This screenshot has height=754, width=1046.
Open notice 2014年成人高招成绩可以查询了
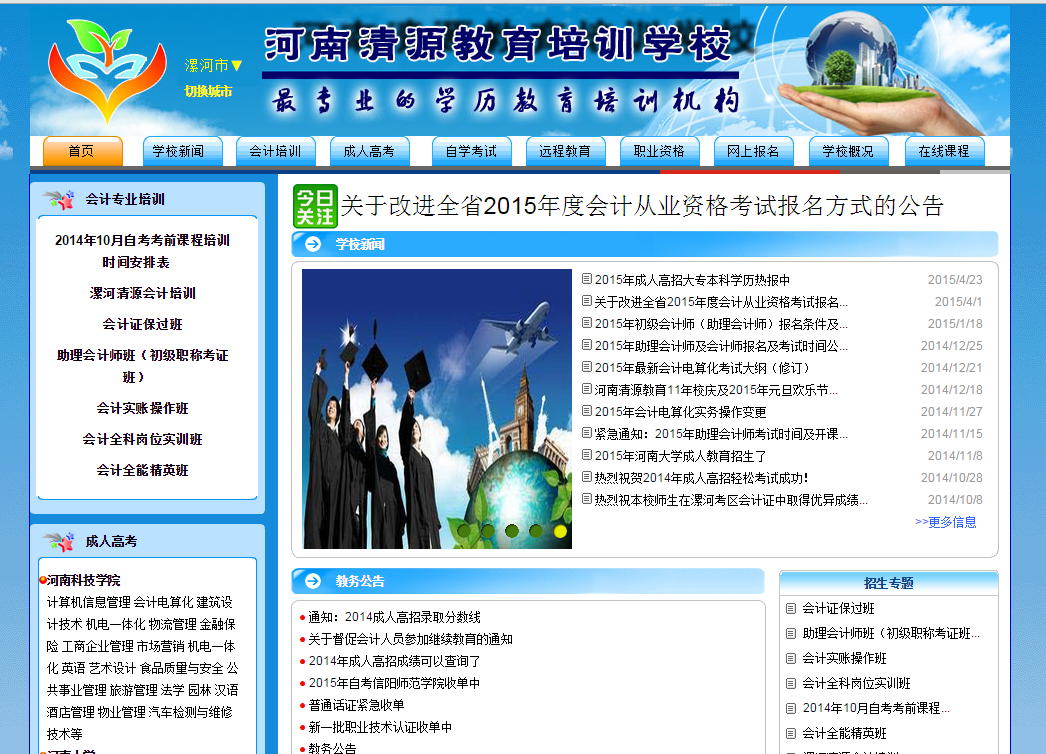coord(394,661)
